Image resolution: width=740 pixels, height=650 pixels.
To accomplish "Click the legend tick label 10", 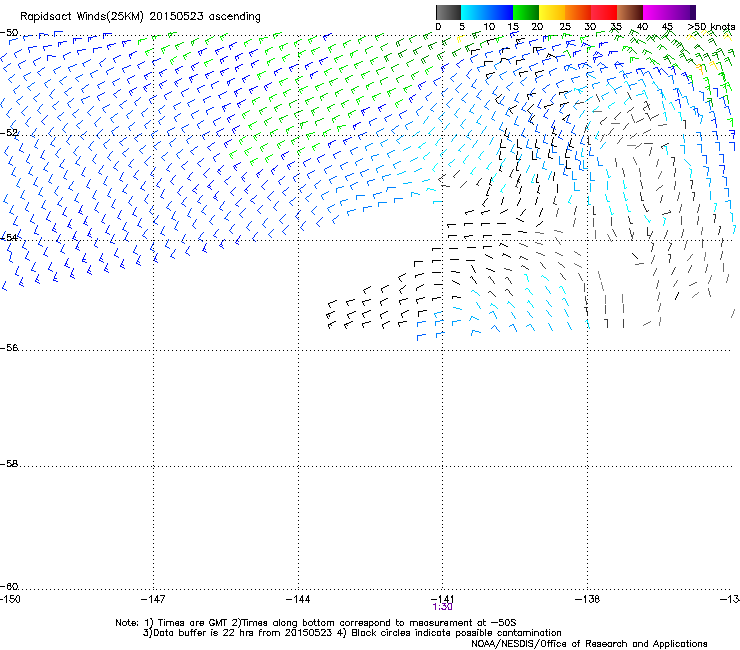I will click(489, 27).
